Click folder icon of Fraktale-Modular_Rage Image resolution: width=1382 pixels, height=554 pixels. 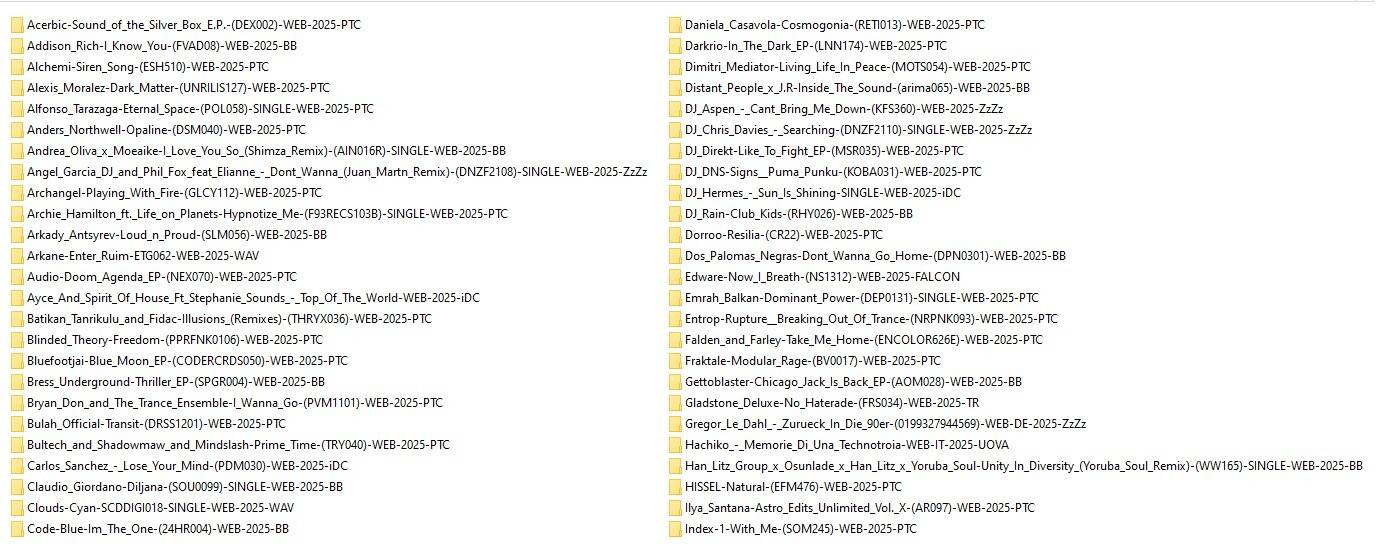[x=675, y=361]
